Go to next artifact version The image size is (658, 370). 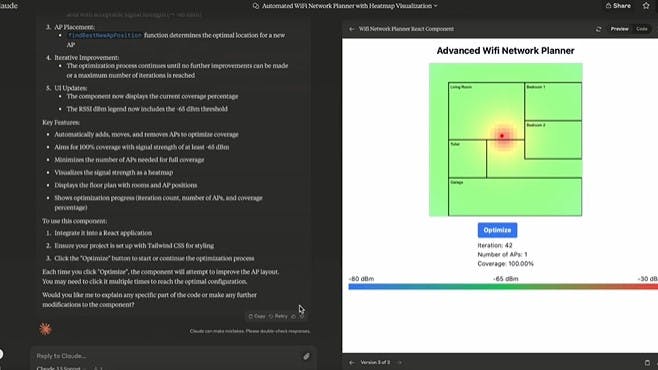click(x=400, y=362)
